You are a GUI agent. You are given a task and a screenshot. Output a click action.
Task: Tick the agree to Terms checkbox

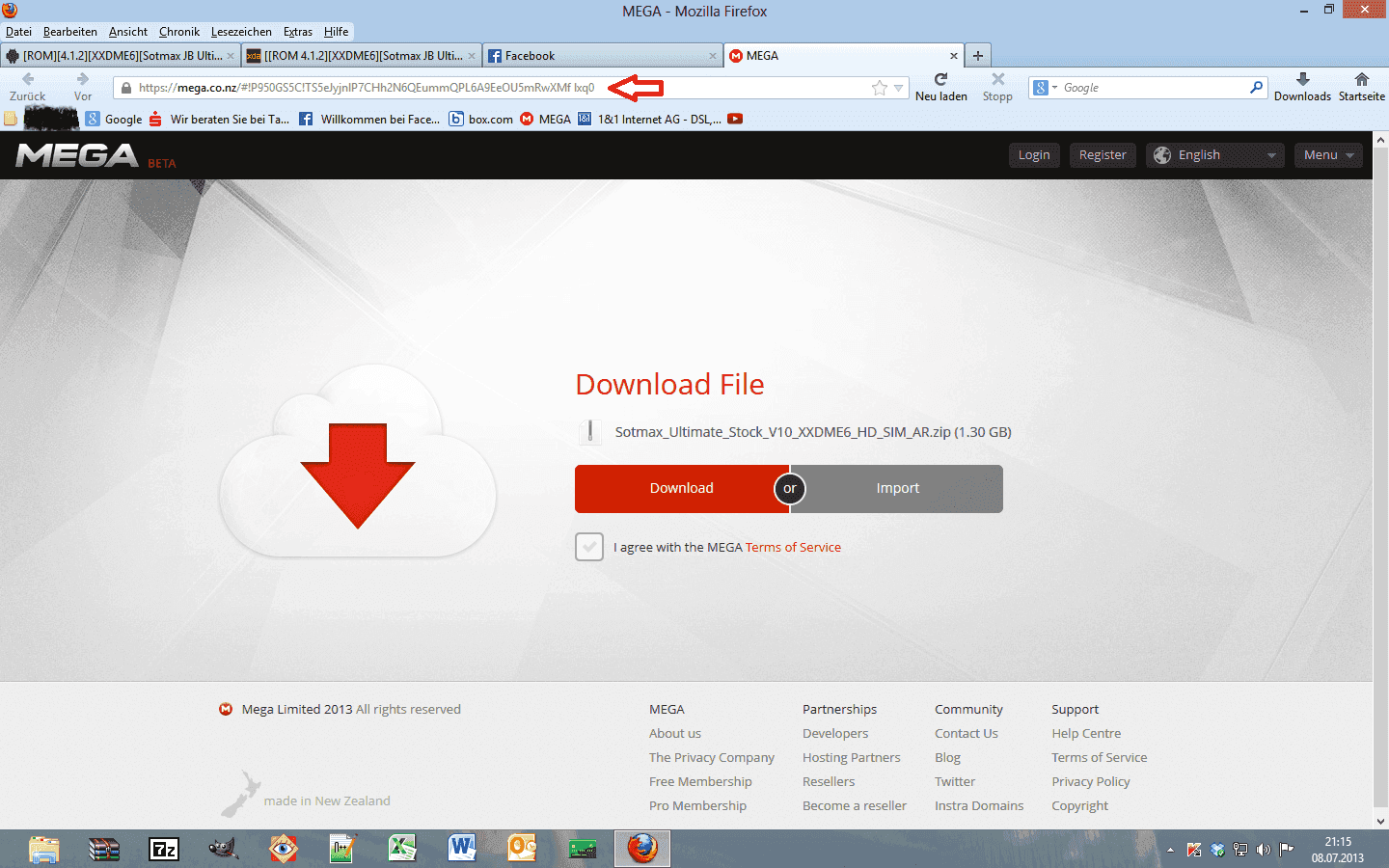(x=589, y=547)
